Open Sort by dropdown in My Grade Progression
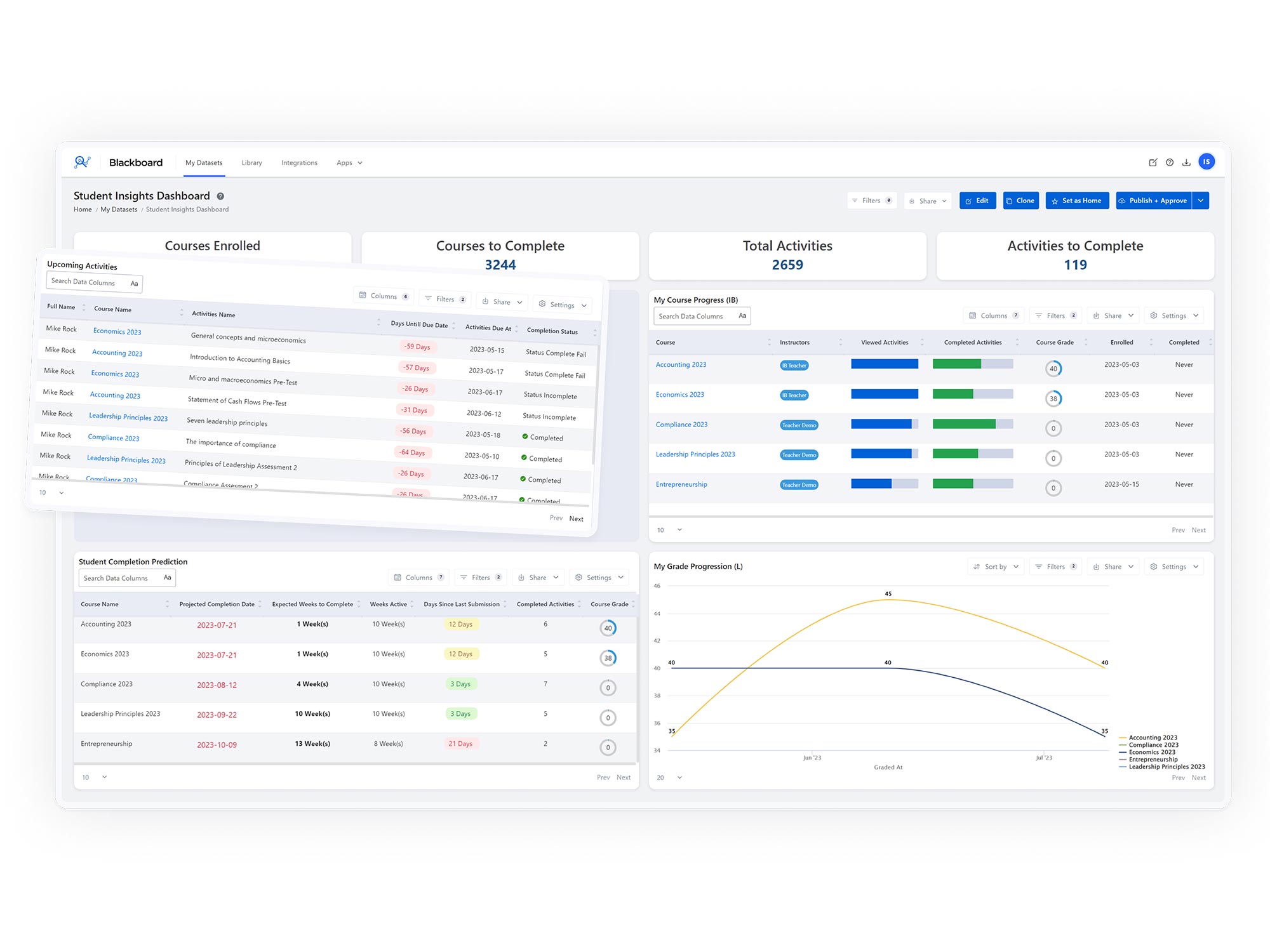This screenshot has width=1270, height=952. pyautogui.click(x=996, y=567)
